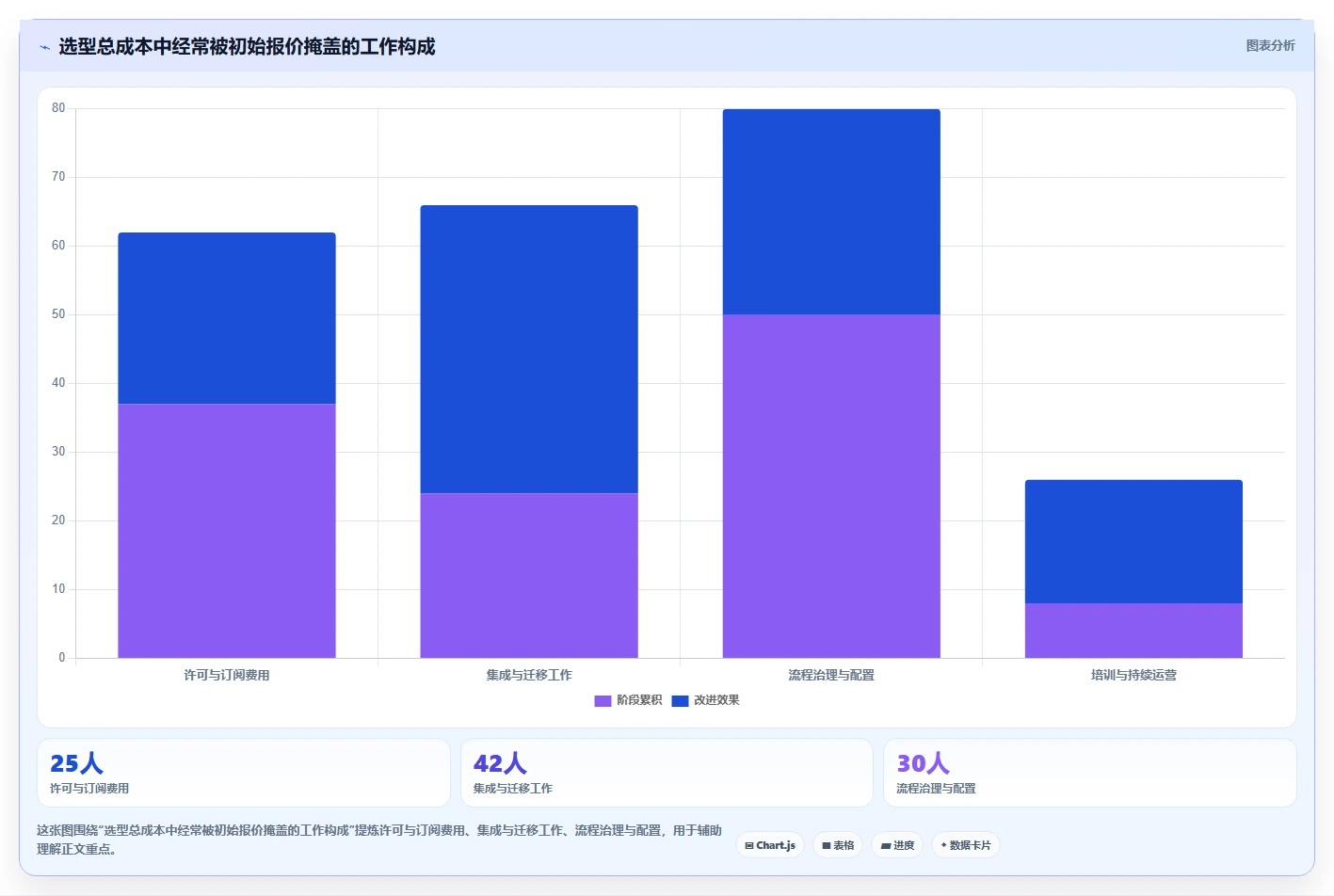This screenshot has height=896, width=1334.
Task: Click the 改进效果 legend label
Action: pos(716,700)
